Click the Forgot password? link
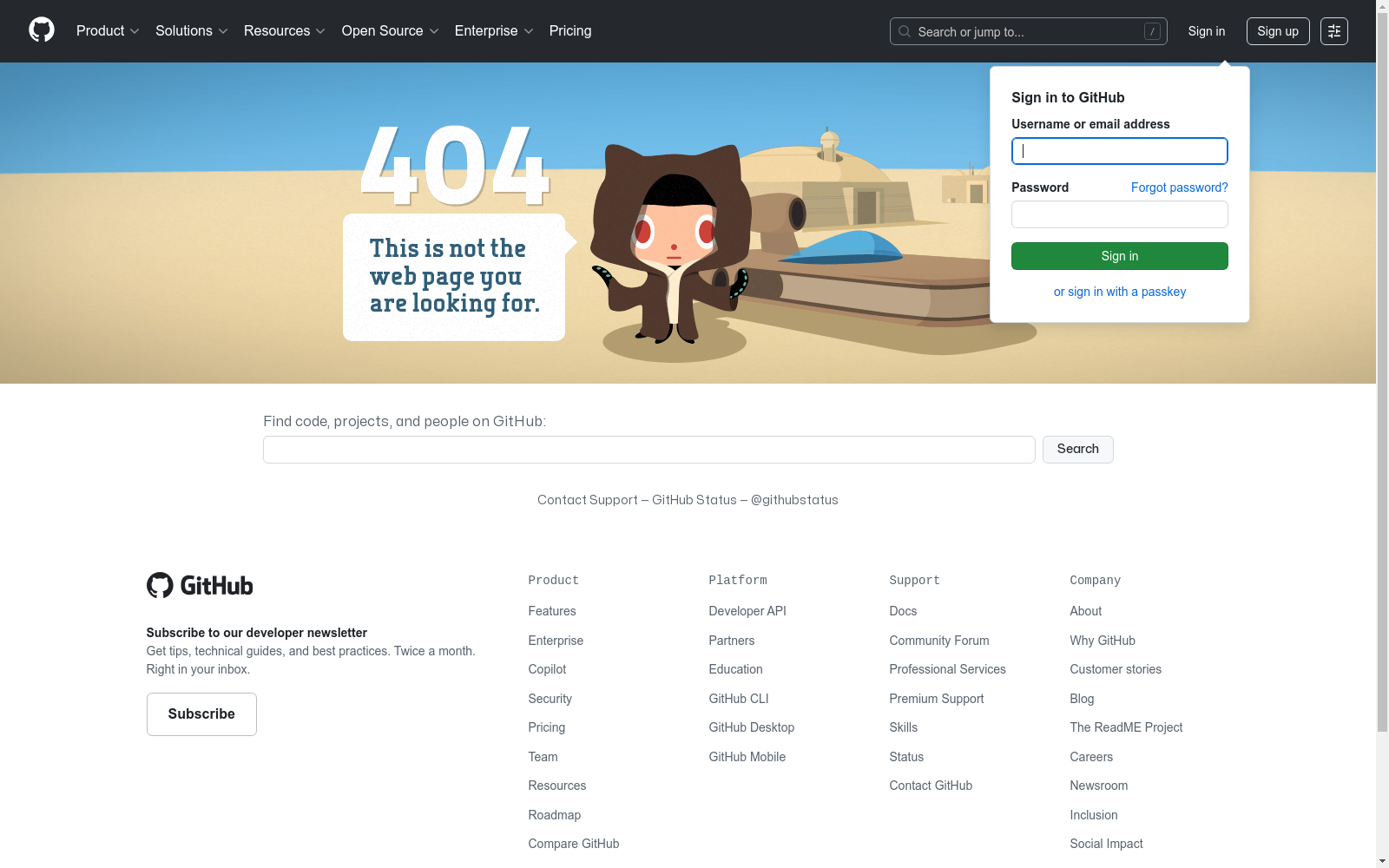Viewport: 1389px width, 868px height. 1179,187
